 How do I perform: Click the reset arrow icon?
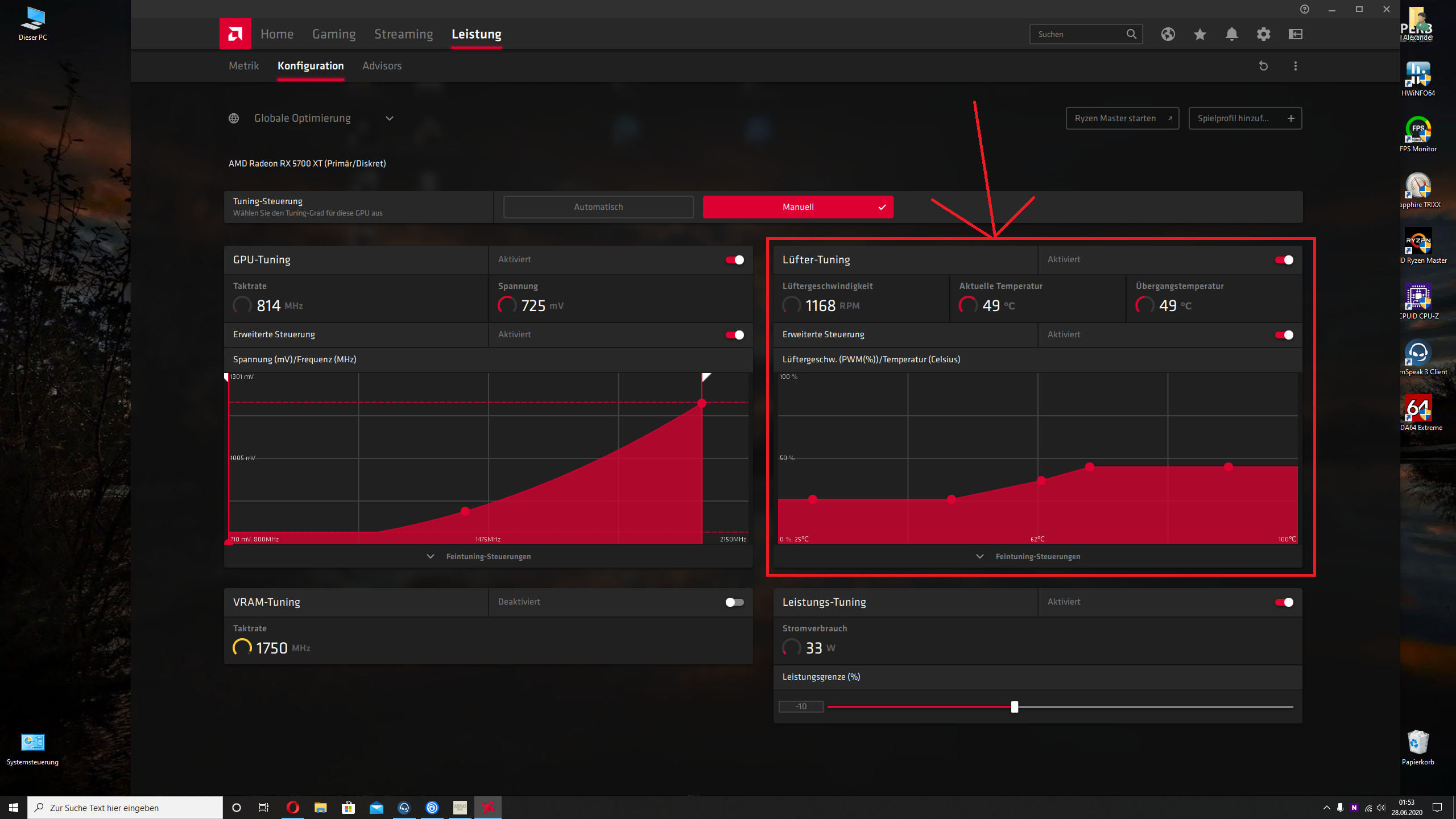pos(1263,66)
